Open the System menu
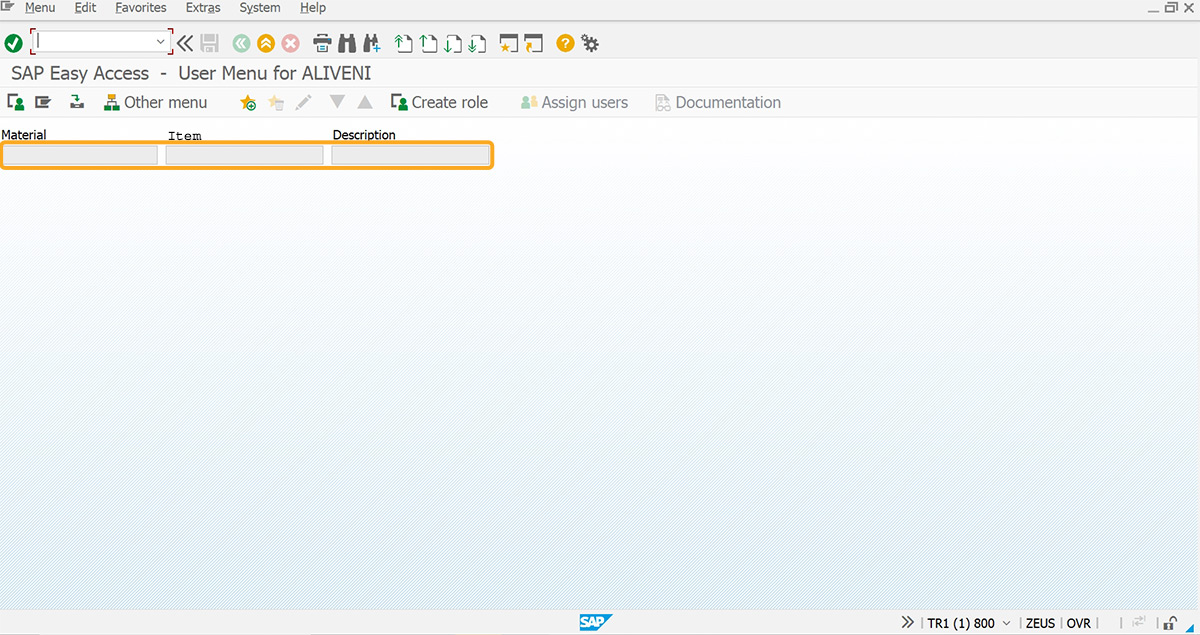 pos(260,8)
